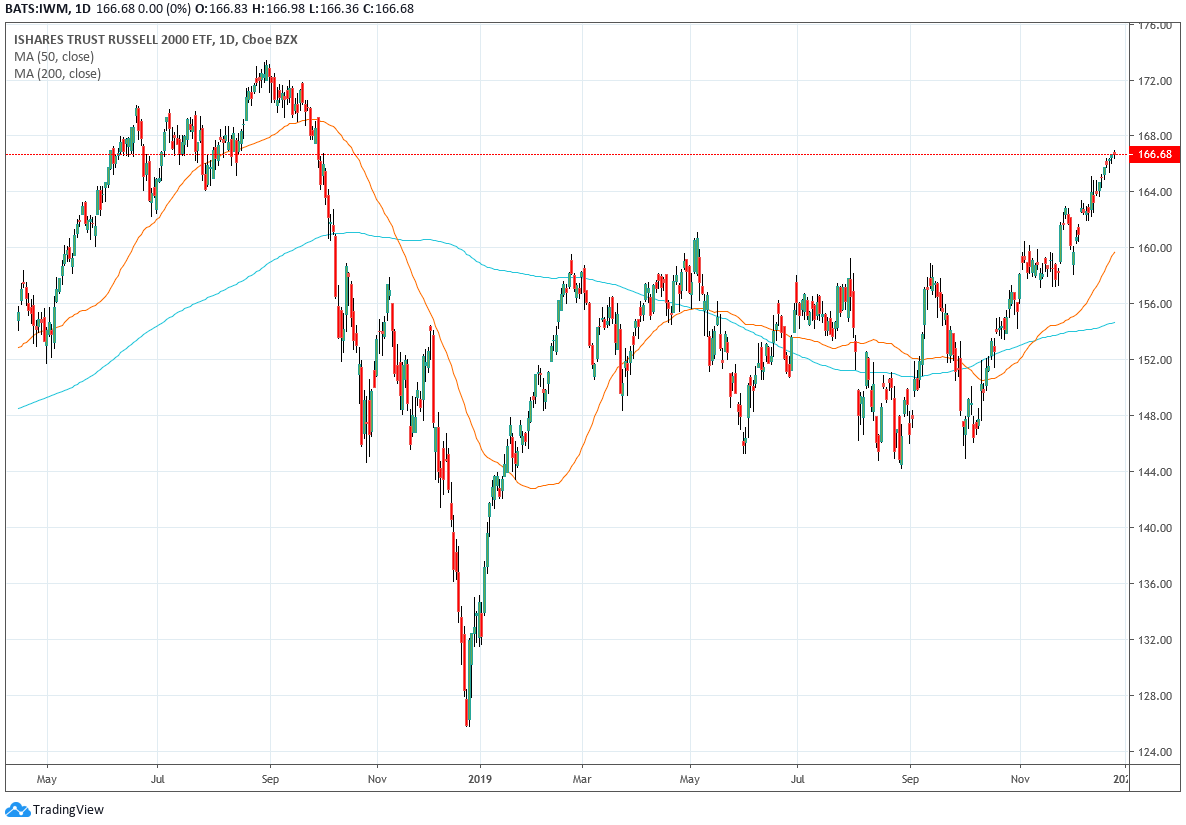Select the MA (50, close) indicator label
This screenshot has height=825, width=1186.
tap(54, 57)
